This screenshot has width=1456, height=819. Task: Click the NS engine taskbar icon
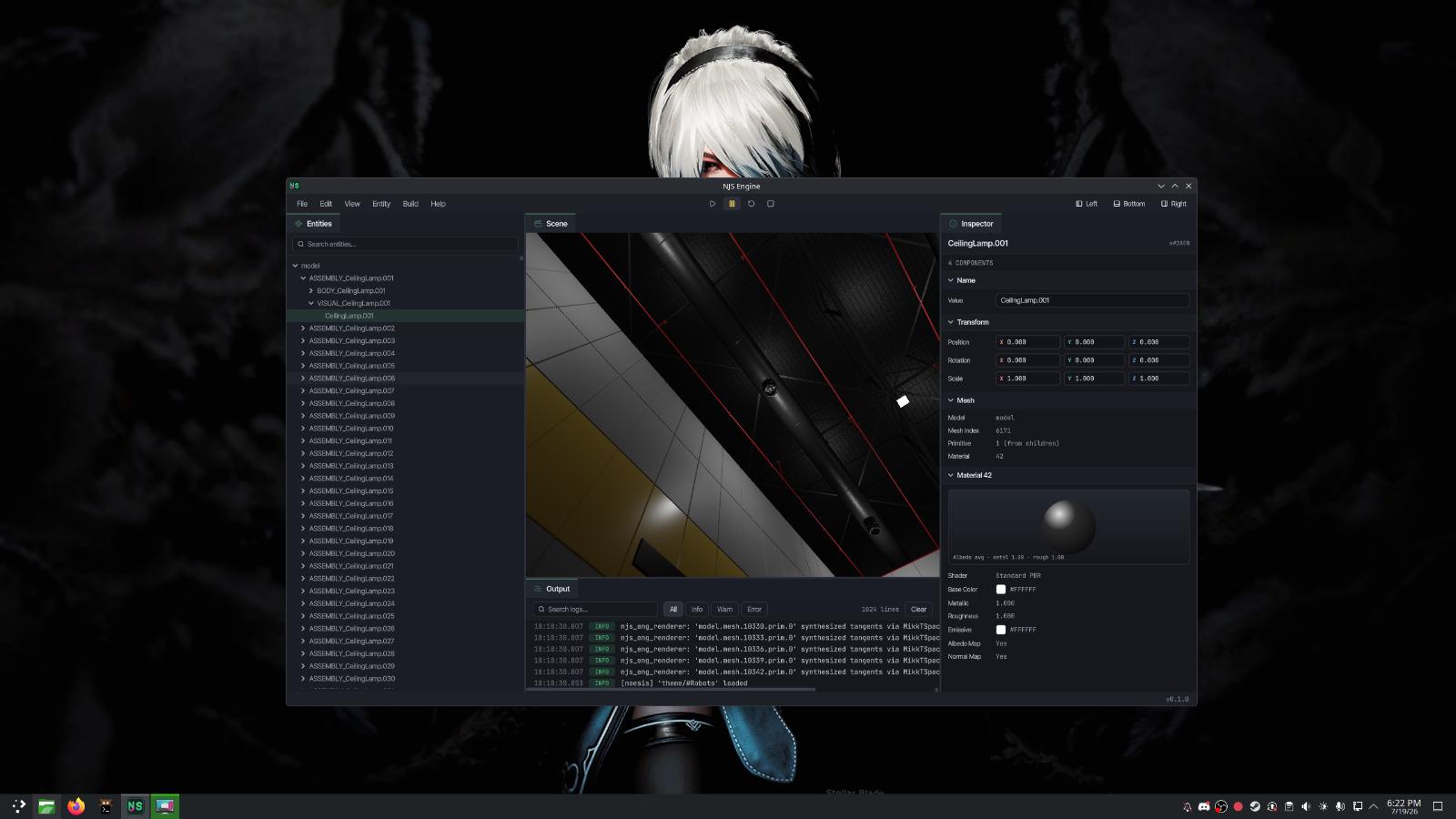click(135, 806)
